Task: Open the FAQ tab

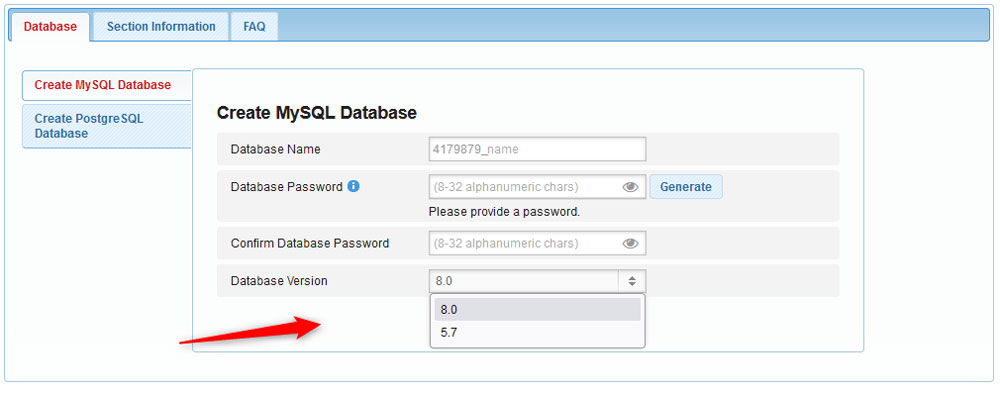Action: point(254,27)
